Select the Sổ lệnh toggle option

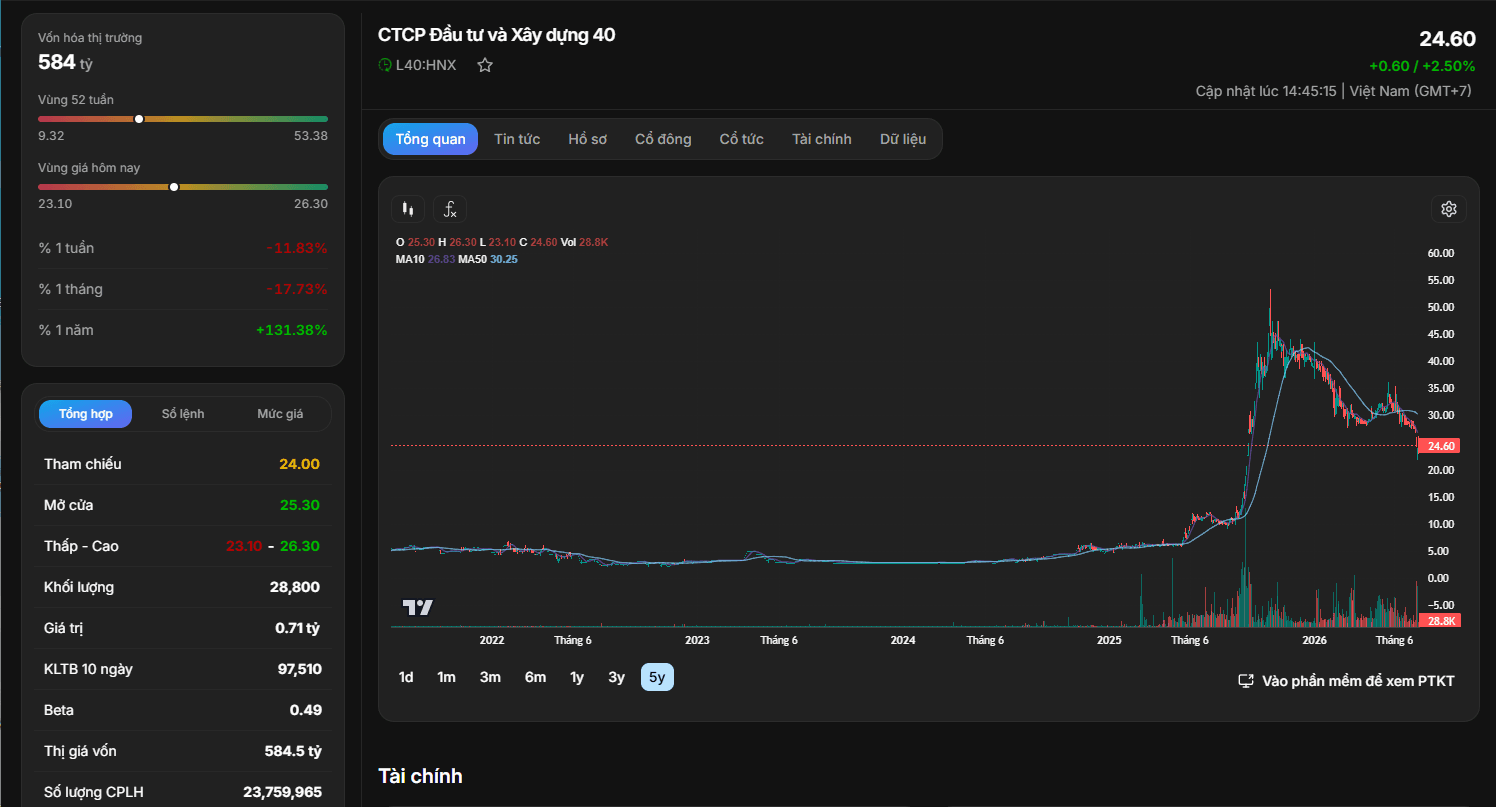click(x=183, y=414)
